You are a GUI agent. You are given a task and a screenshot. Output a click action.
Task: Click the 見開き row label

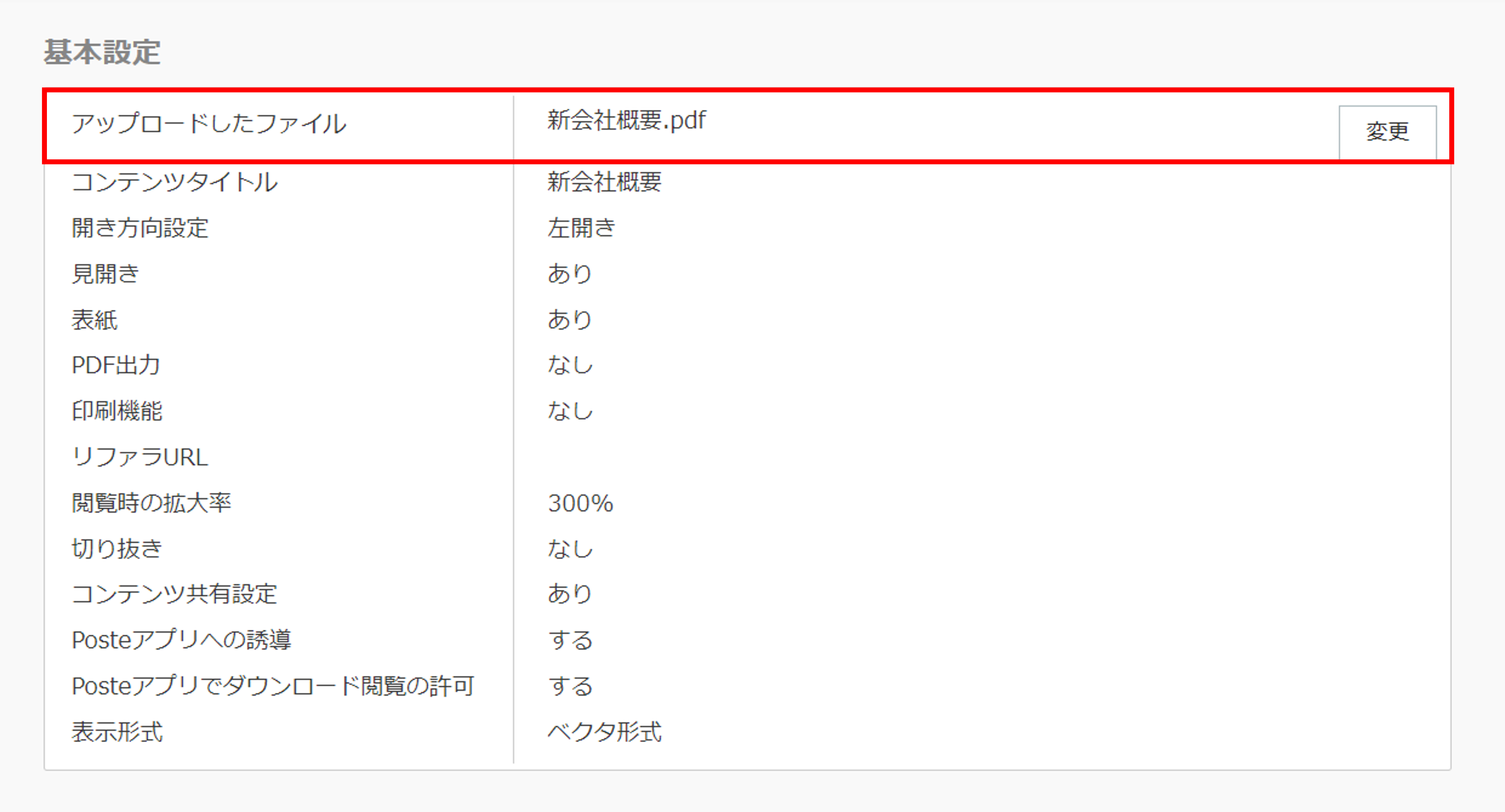[x=106, y=274]
